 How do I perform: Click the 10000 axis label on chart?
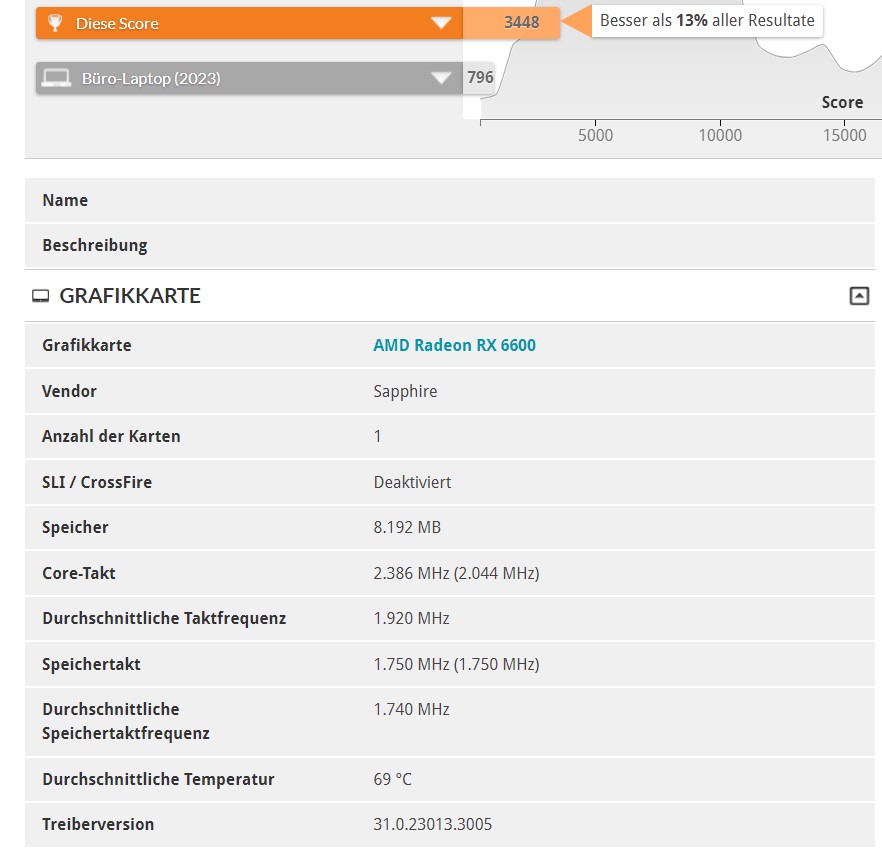coord(720,136)
